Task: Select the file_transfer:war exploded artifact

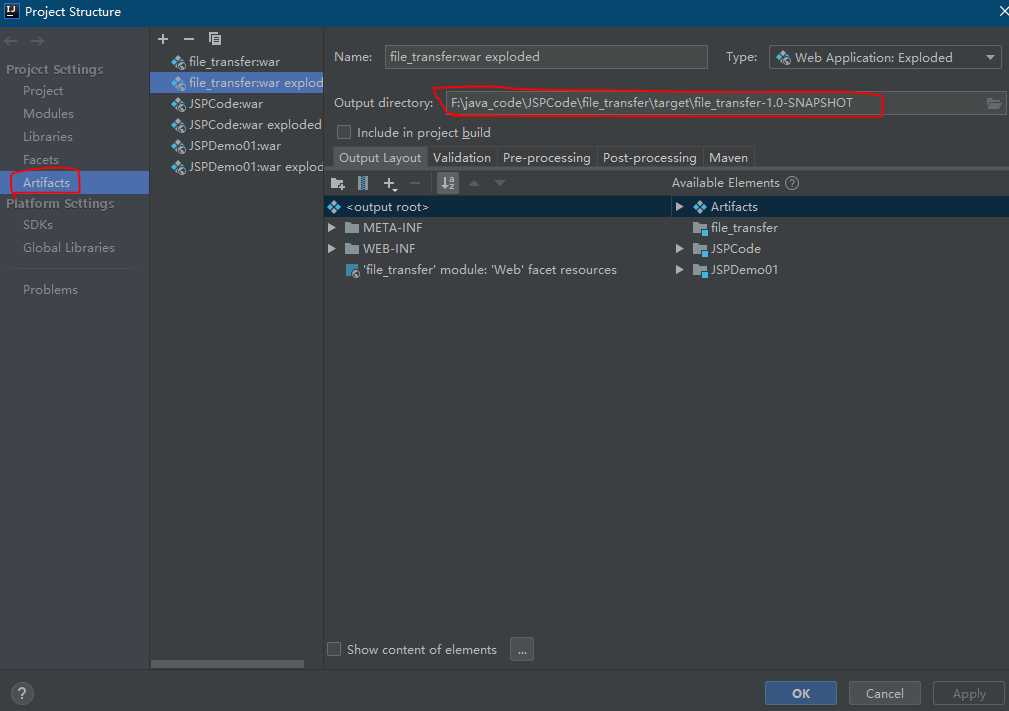Action: 237,83
